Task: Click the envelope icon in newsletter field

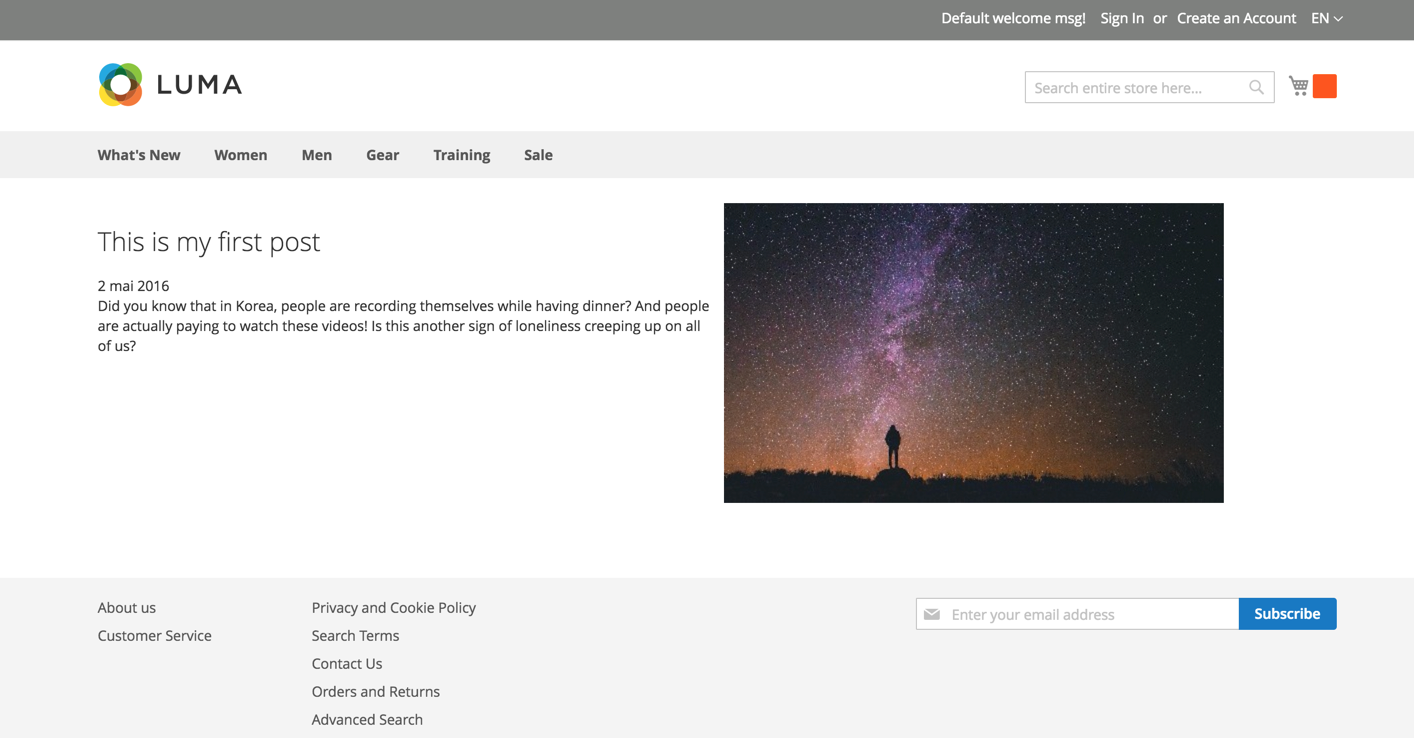Action: click(932, 614)
